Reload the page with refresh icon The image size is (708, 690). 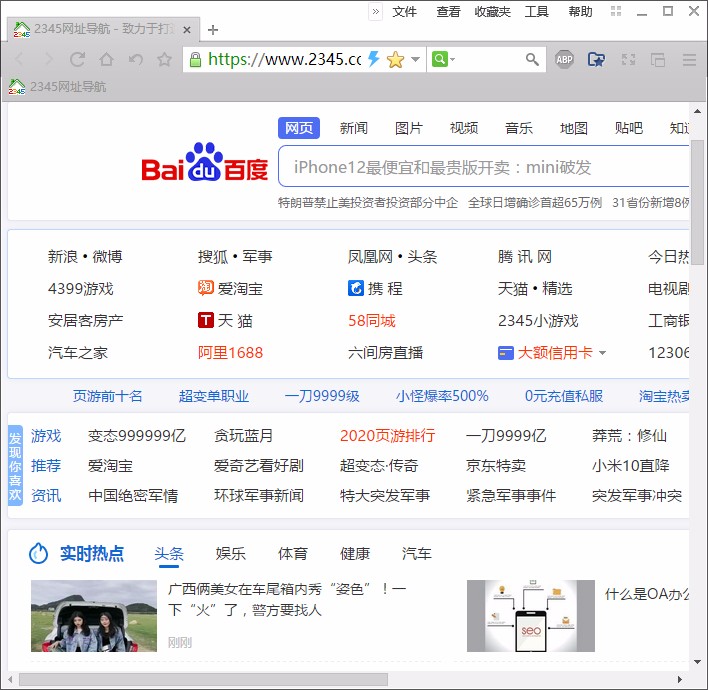[77, 59]
